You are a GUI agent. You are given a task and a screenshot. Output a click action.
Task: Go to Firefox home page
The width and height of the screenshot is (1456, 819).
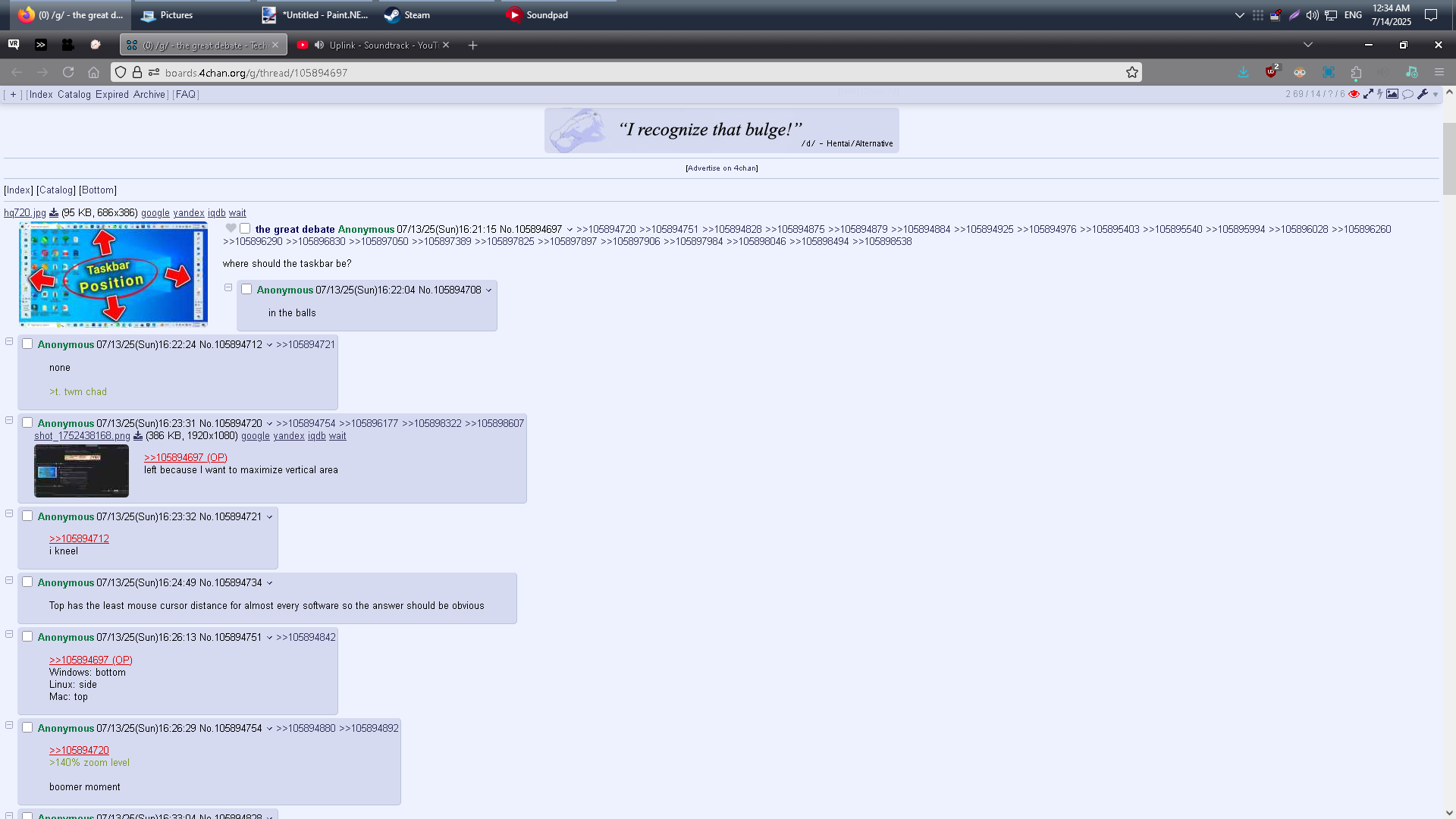[x=93, y=72]
